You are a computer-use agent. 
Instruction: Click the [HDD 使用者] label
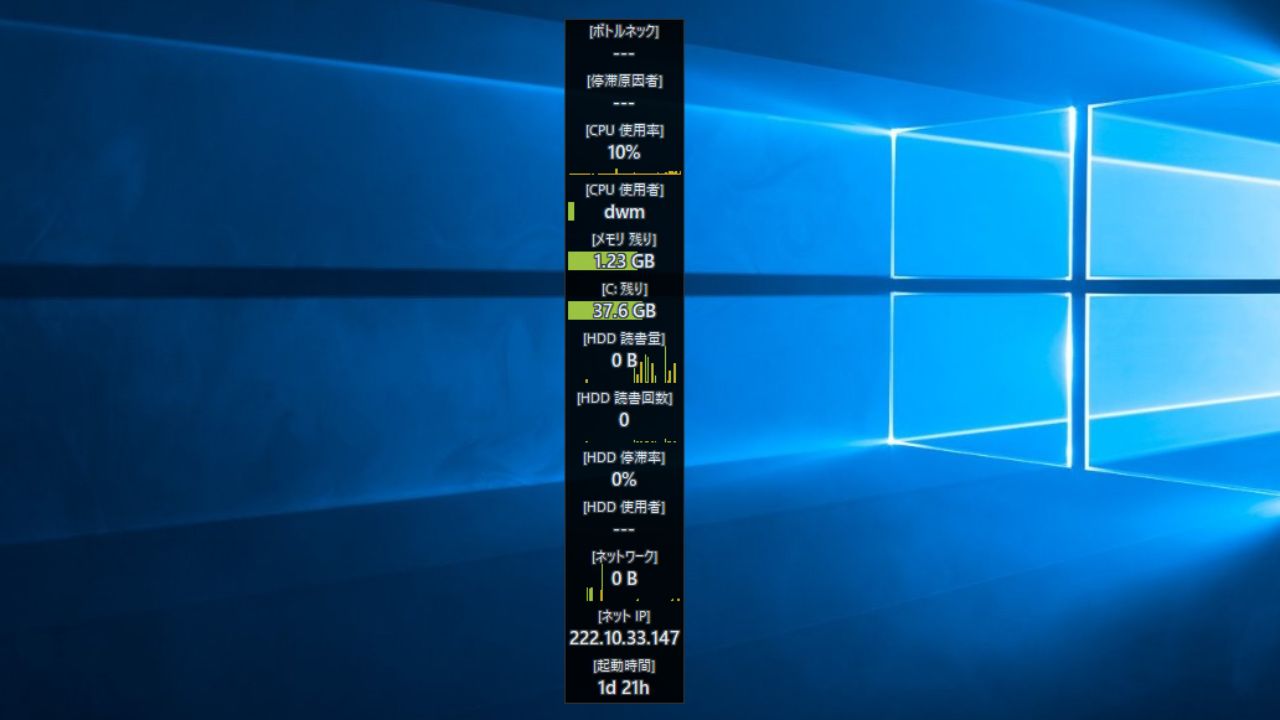click(x=624, y=506)
